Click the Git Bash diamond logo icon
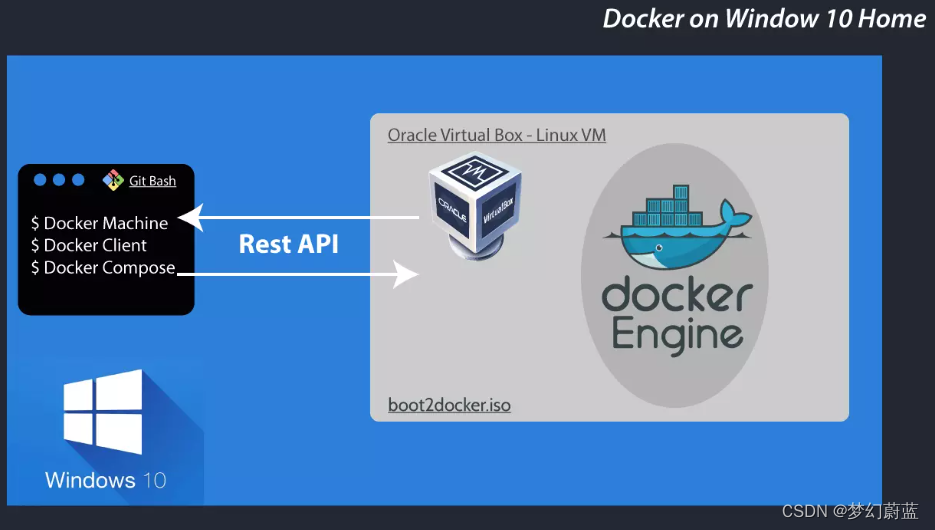This screenshot has height=530, width=935. click(x=113, y=180)
